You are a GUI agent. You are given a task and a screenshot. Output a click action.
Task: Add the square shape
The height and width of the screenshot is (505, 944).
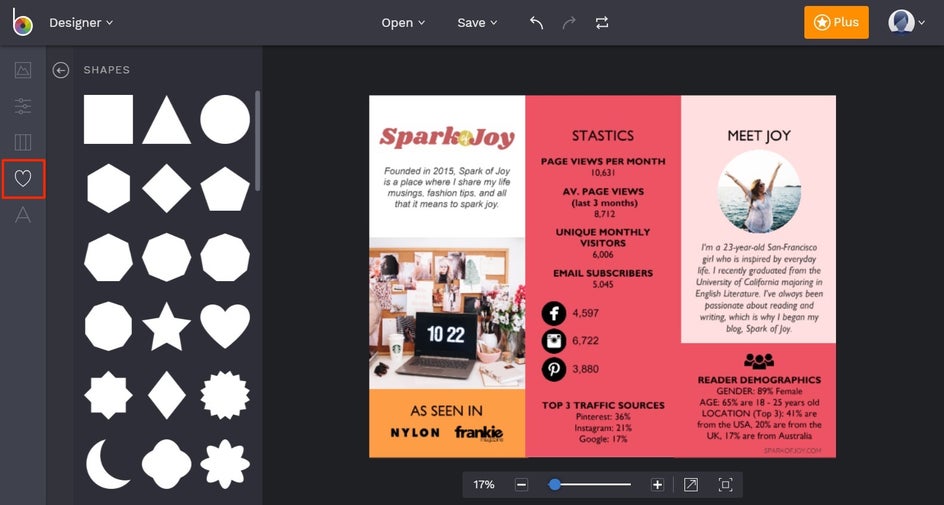[x=108, y=119]
